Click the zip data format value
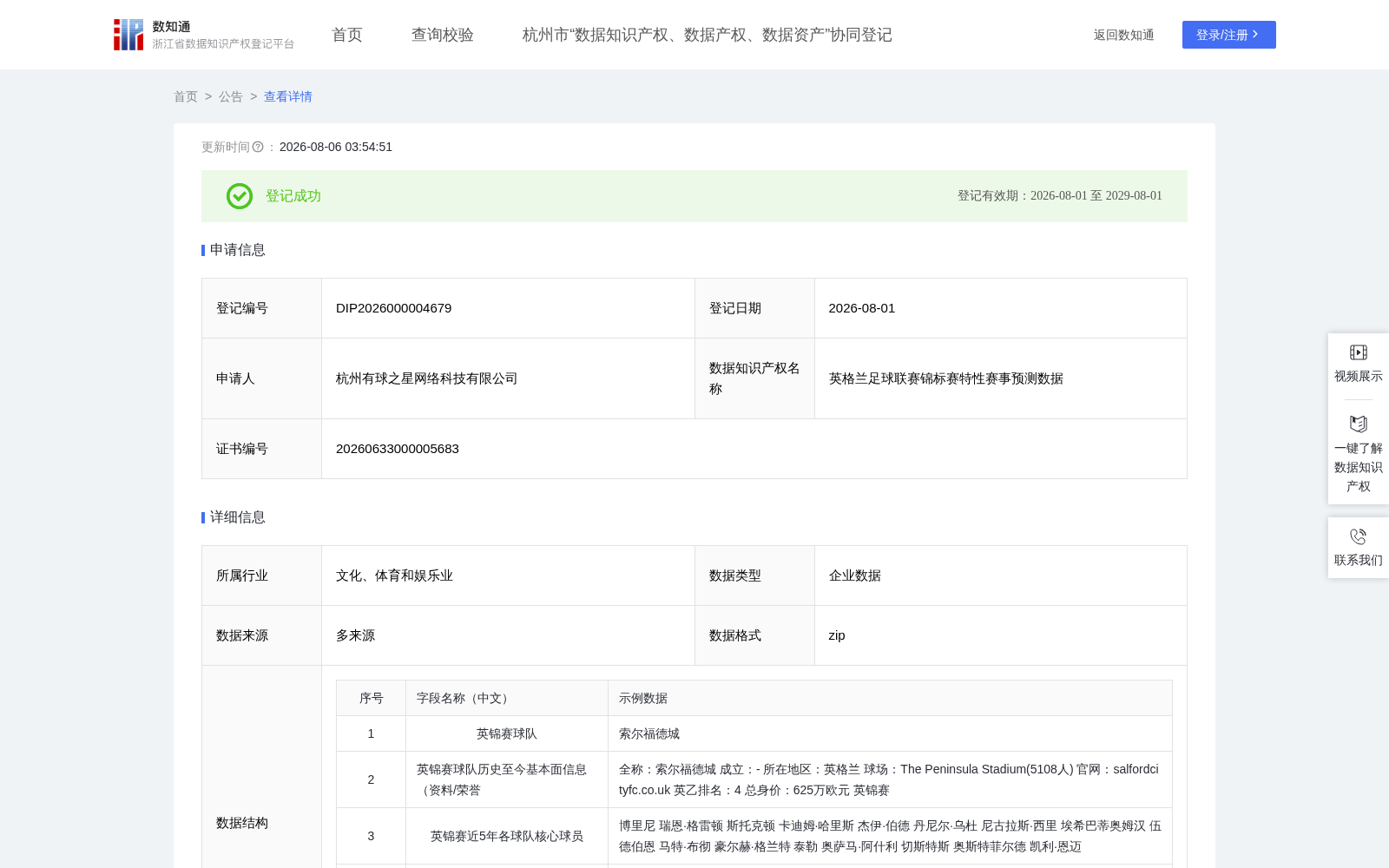This screenshot has height=868, width=1389. (837, 635)
